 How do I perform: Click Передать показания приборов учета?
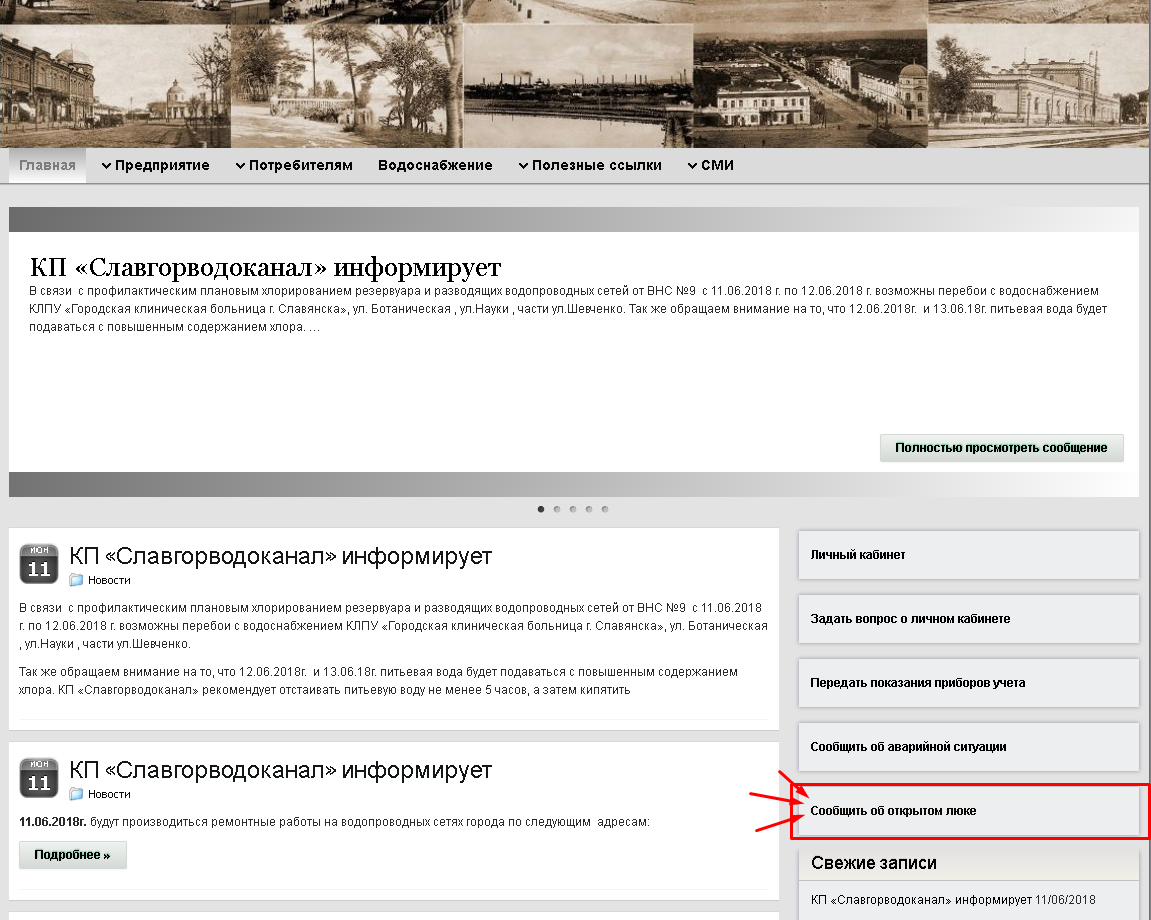click(x=968, y=683)
